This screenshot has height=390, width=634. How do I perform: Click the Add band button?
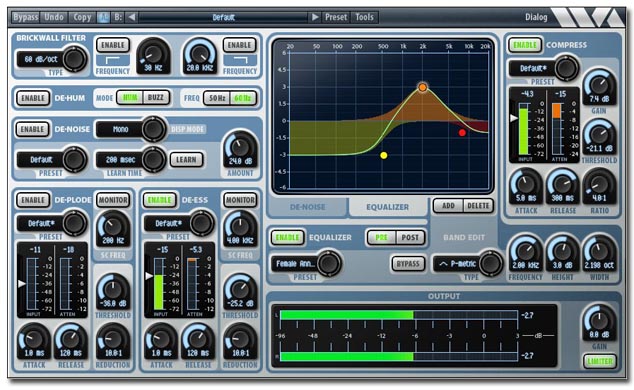(x=448, y=206)
